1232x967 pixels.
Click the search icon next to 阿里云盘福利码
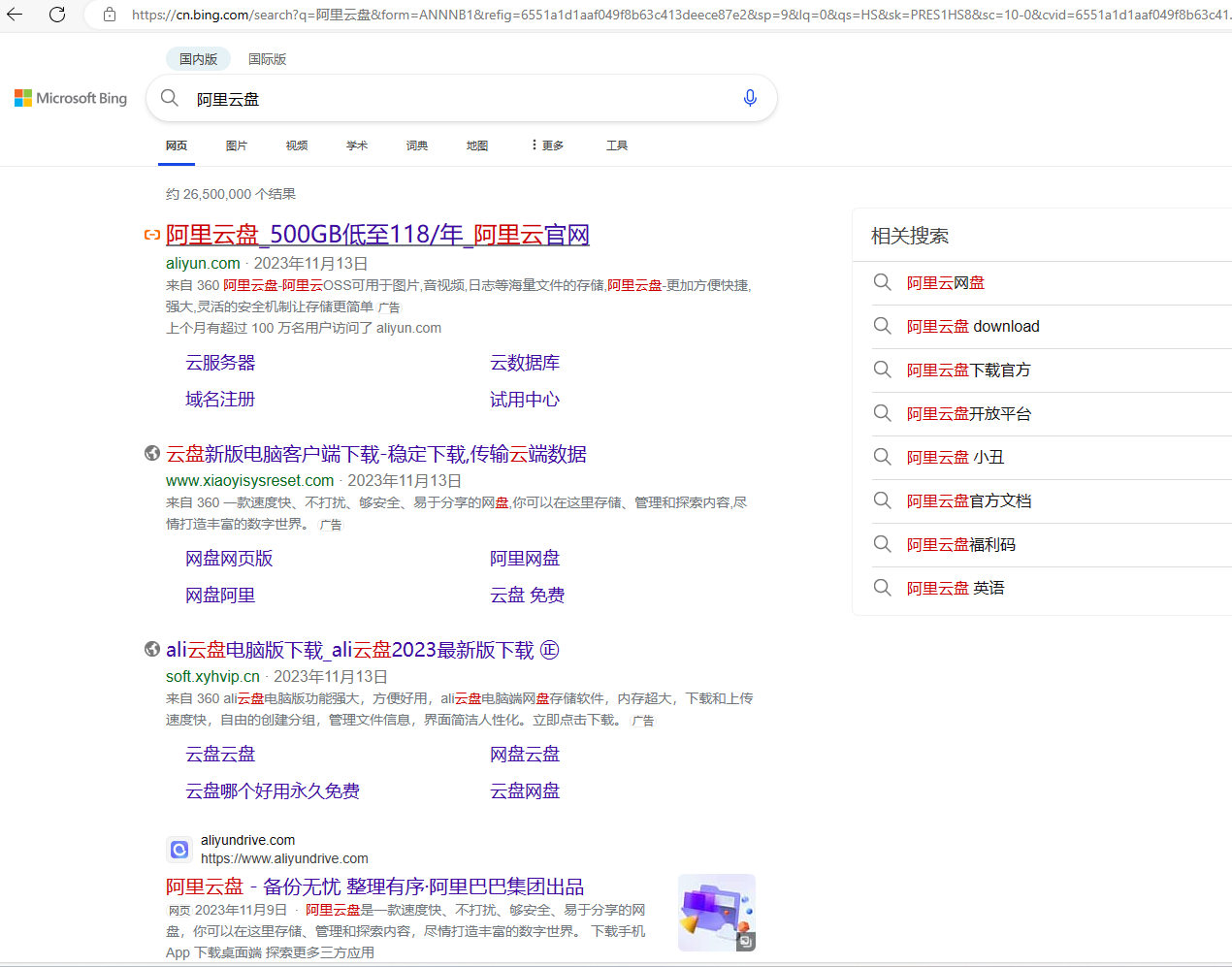[882, 544]
